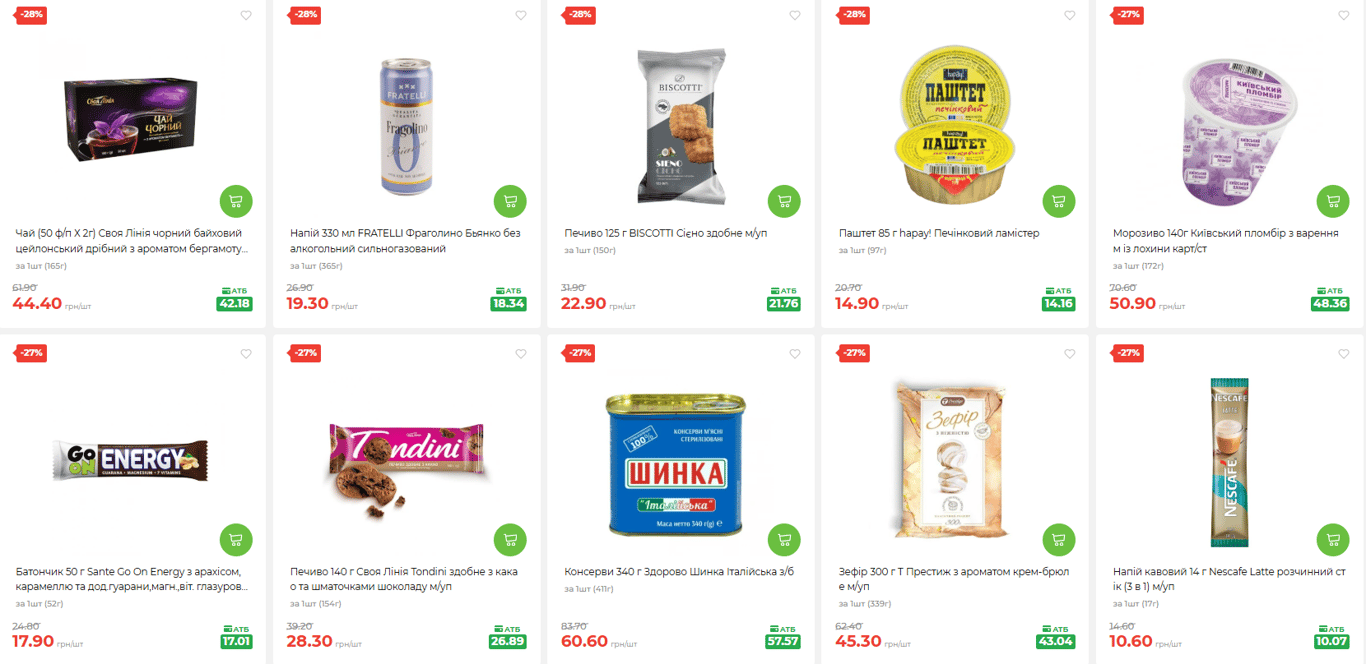Toggle the wishlist heart on the Tondini cookies

click(x=521, y=354)
